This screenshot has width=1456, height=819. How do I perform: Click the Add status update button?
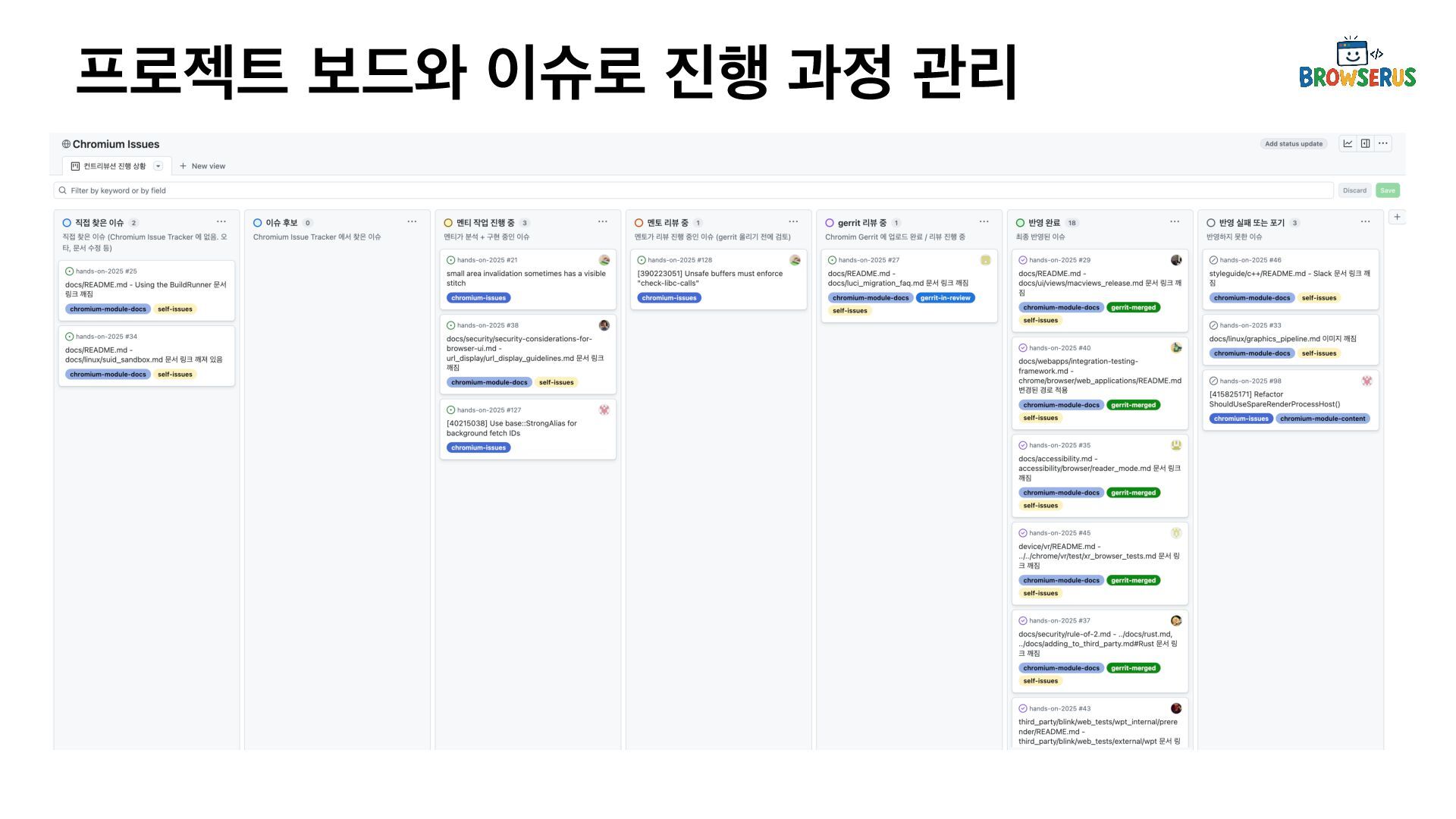click(1293, 144)
